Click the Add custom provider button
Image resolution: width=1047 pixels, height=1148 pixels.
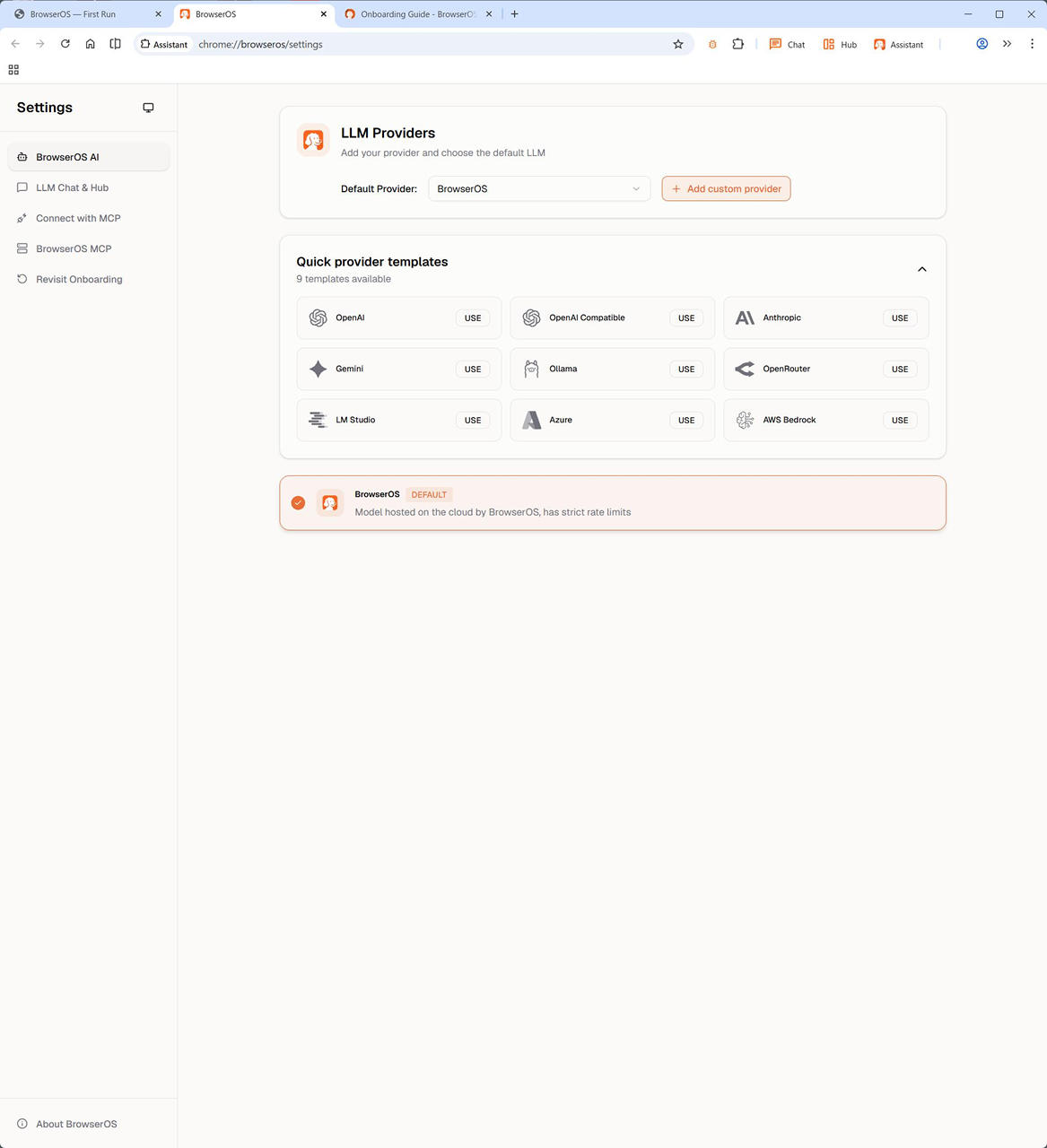(726, 188)
